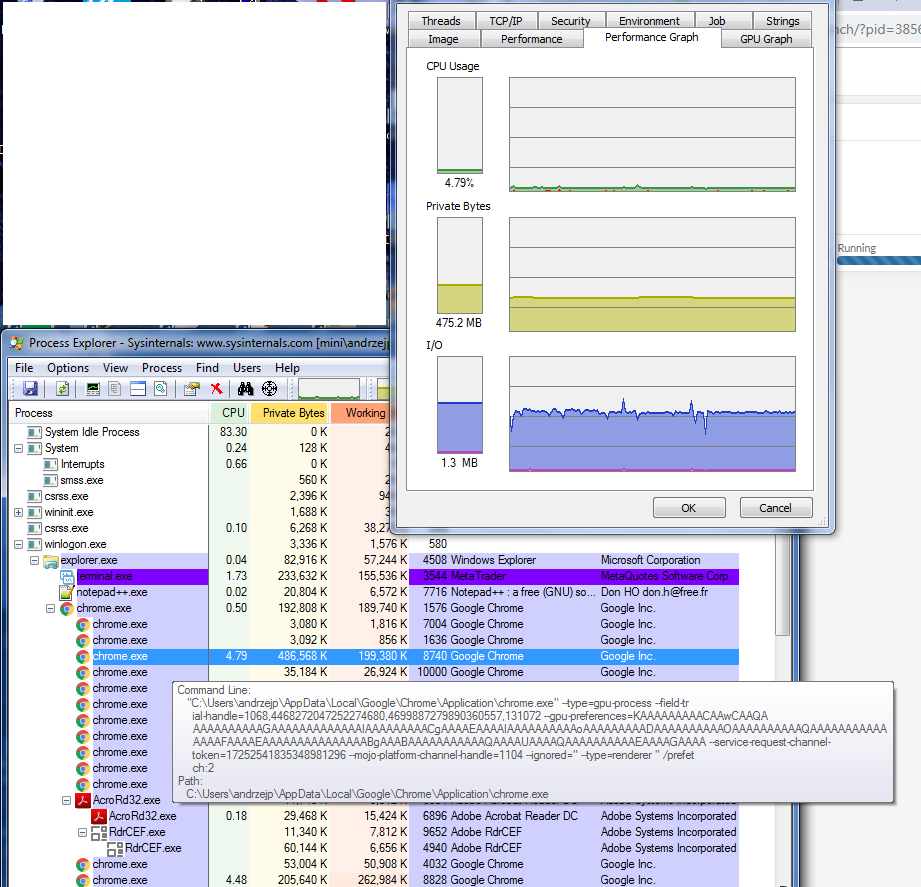Click the RdrCEF.exe icon, PID 9652

click(99, 832)
